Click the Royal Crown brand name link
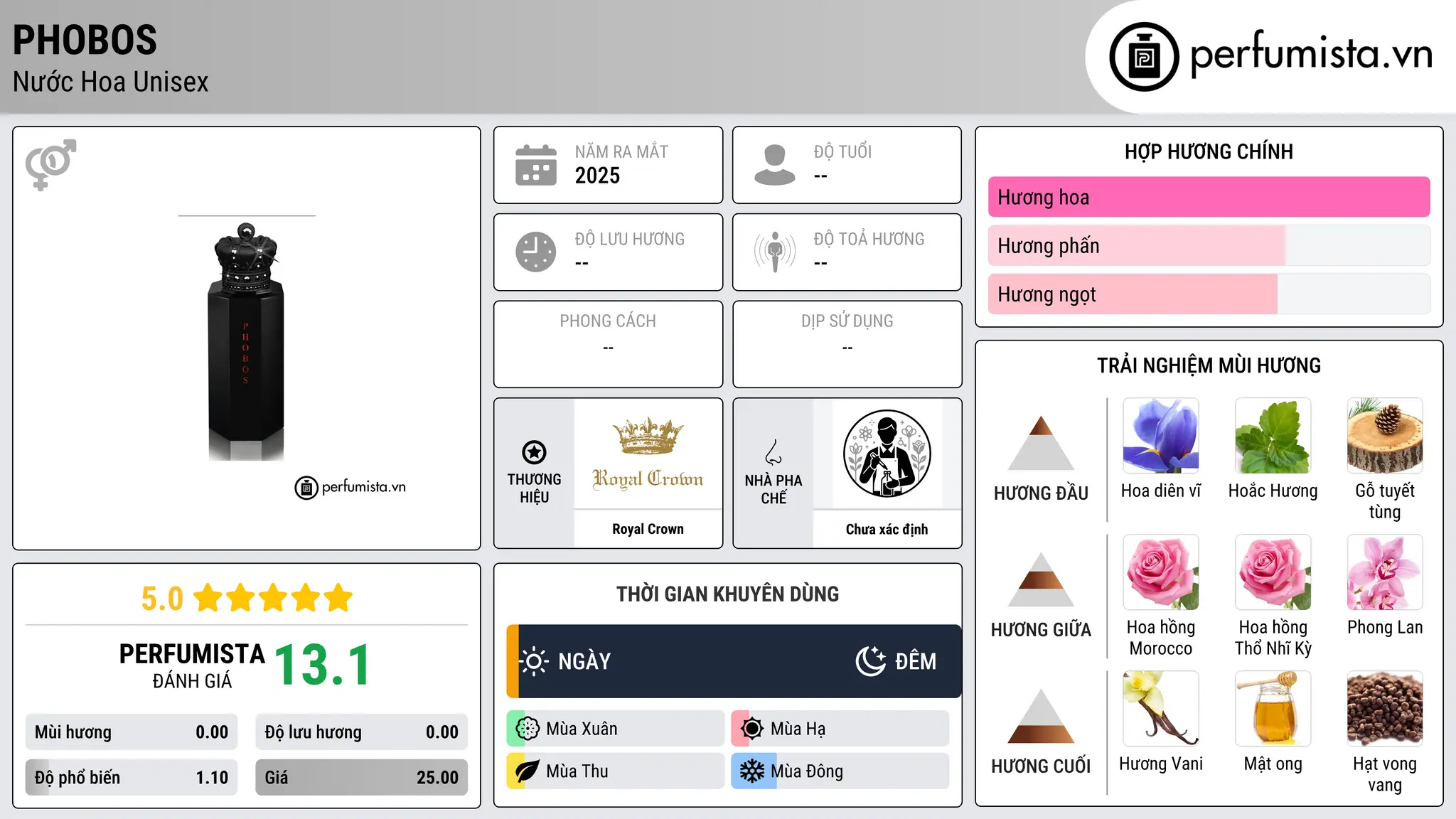This screenshot has width=1456, height=819. pyautogui.click(x=648, y=529)
